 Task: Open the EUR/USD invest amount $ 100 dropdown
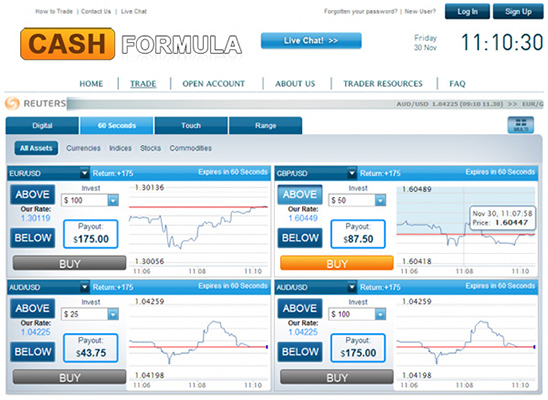pyautogui.click(x=113, y=200)
